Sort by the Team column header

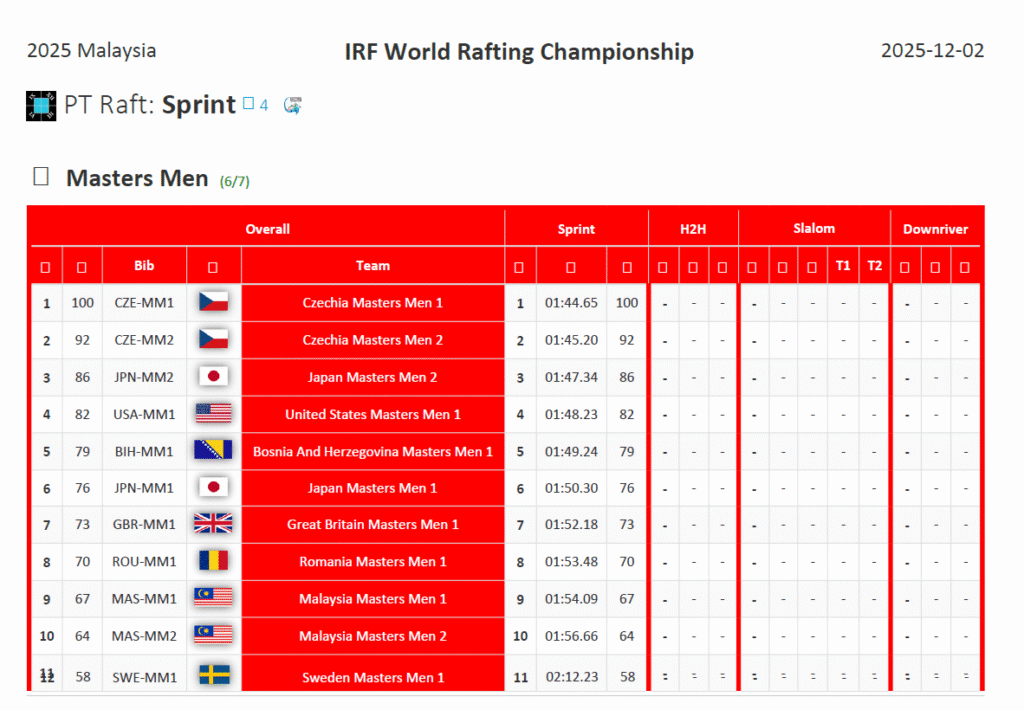coord(373,266)
